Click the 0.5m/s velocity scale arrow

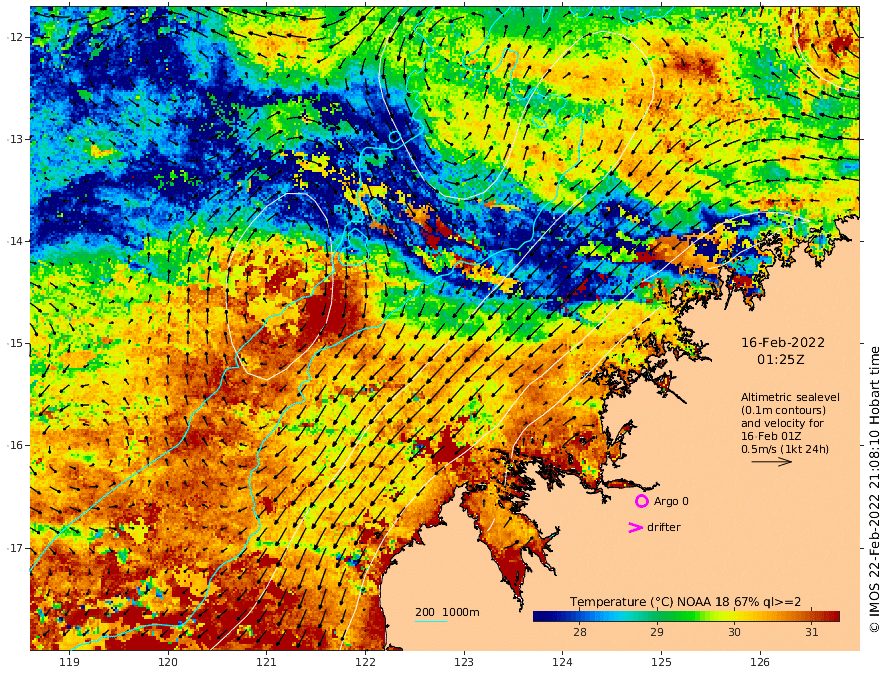click(772, 462)
